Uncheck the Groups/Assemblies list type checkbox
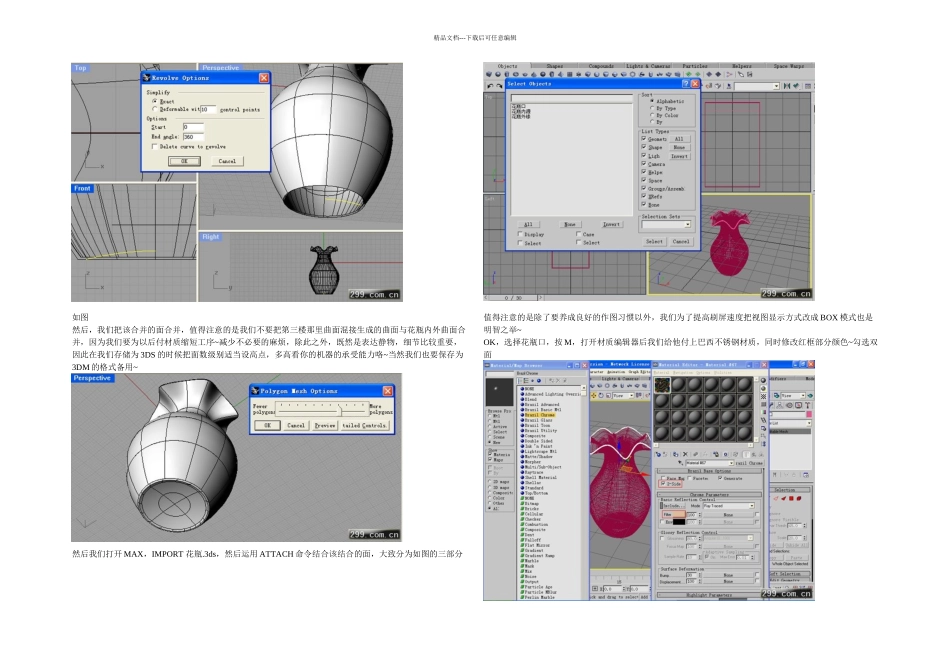 [644, 188]
